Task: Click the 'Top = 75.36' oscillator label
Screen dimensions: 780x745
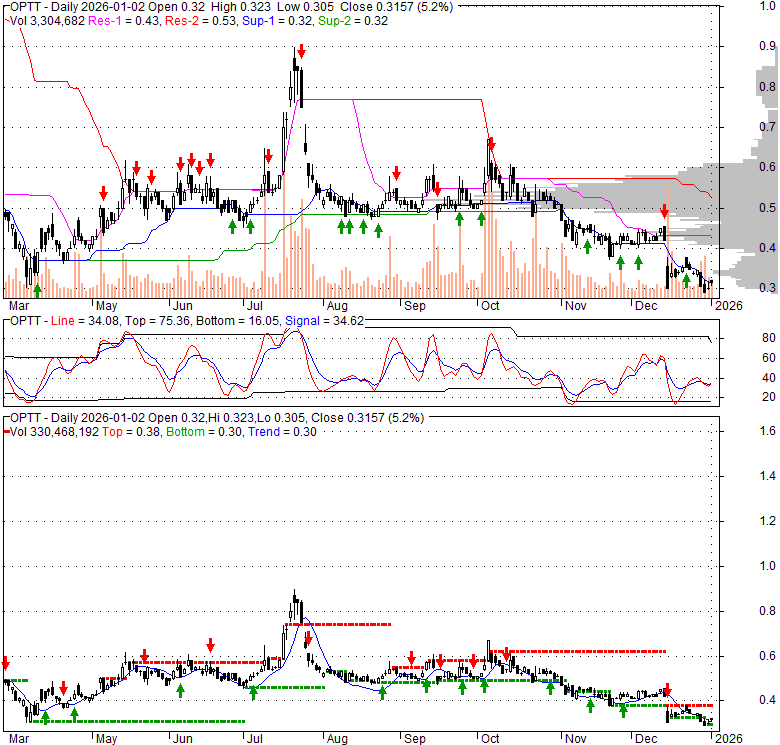Action: pos(157,321)
